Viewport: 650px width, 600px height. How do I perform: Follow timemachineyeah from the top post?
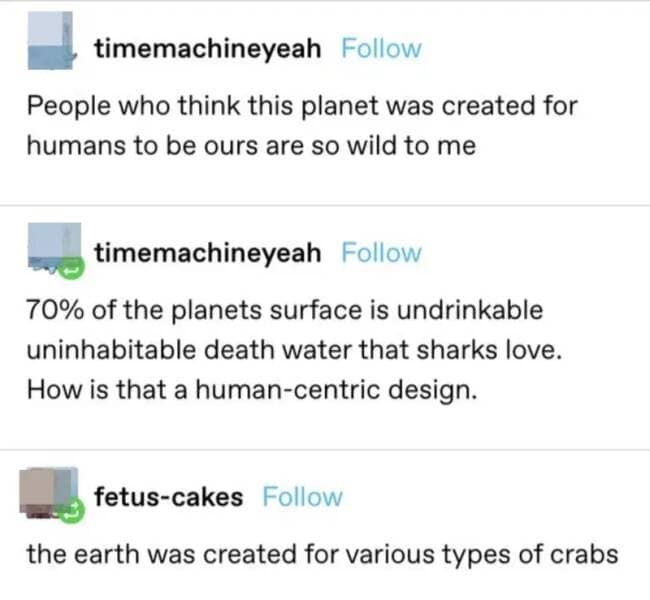381,48
